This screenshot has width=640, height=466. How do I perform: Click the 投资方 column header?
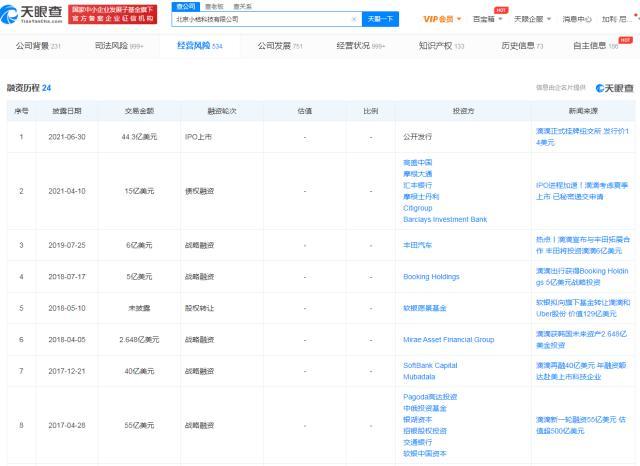463,111
